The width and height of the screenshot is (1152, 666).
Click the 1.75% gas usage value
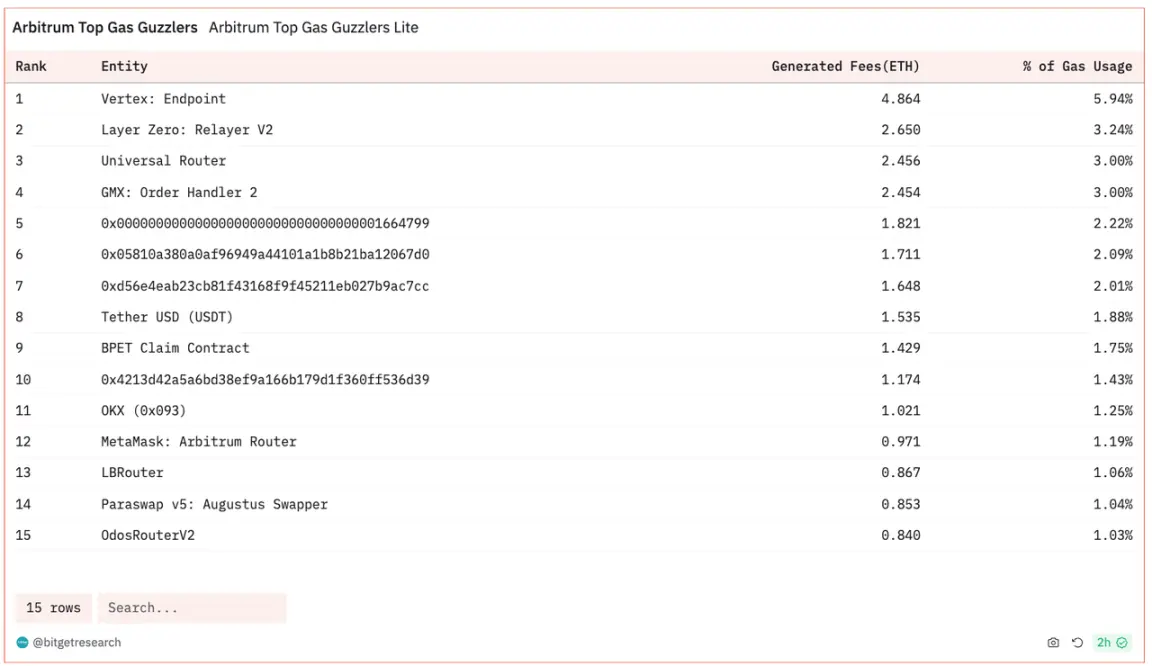point(1112,348)
